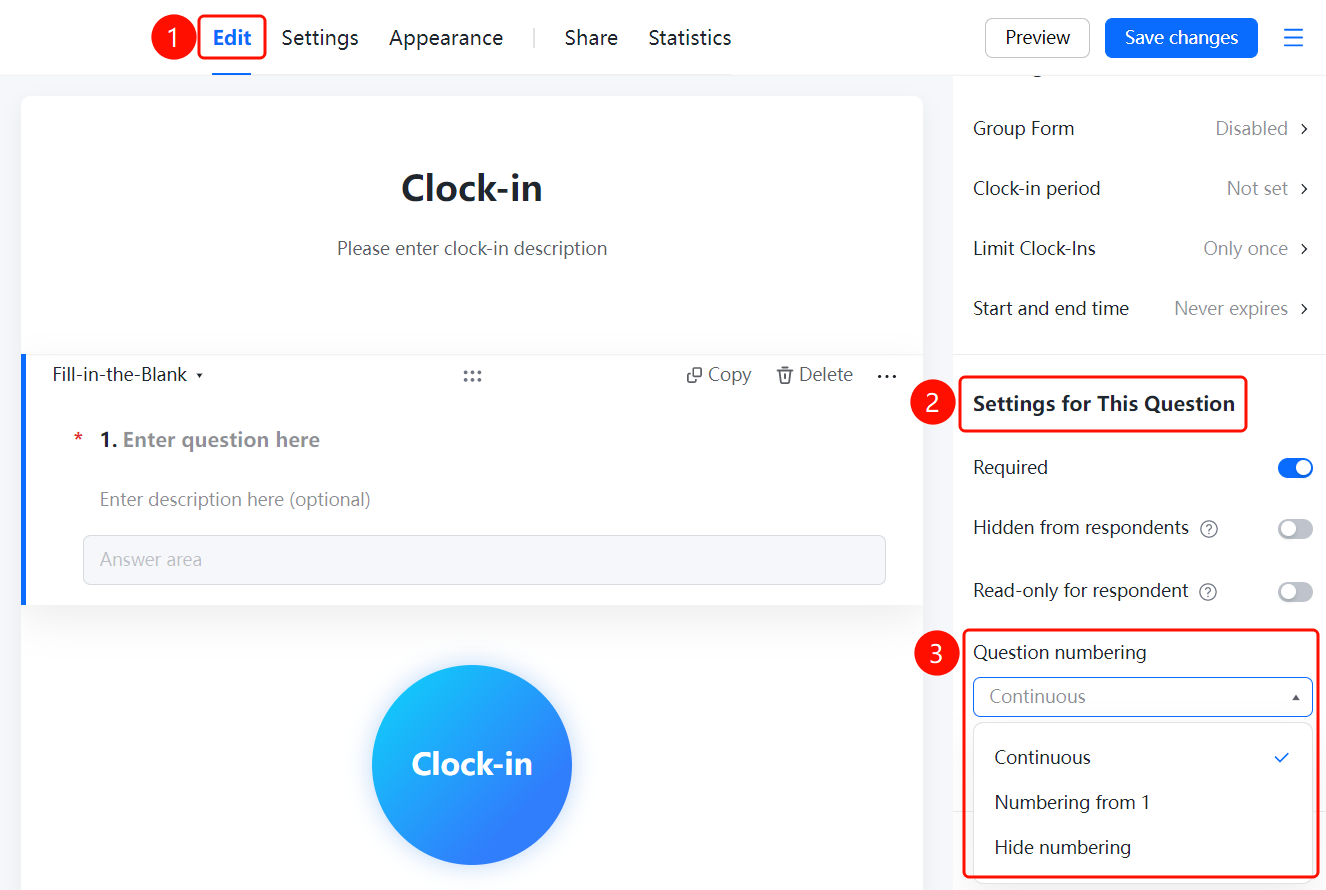Image resolution: width=1326 pixels, height=890 pixels.
Task: Switch to the Settings tab
Action: coord(320,38)
